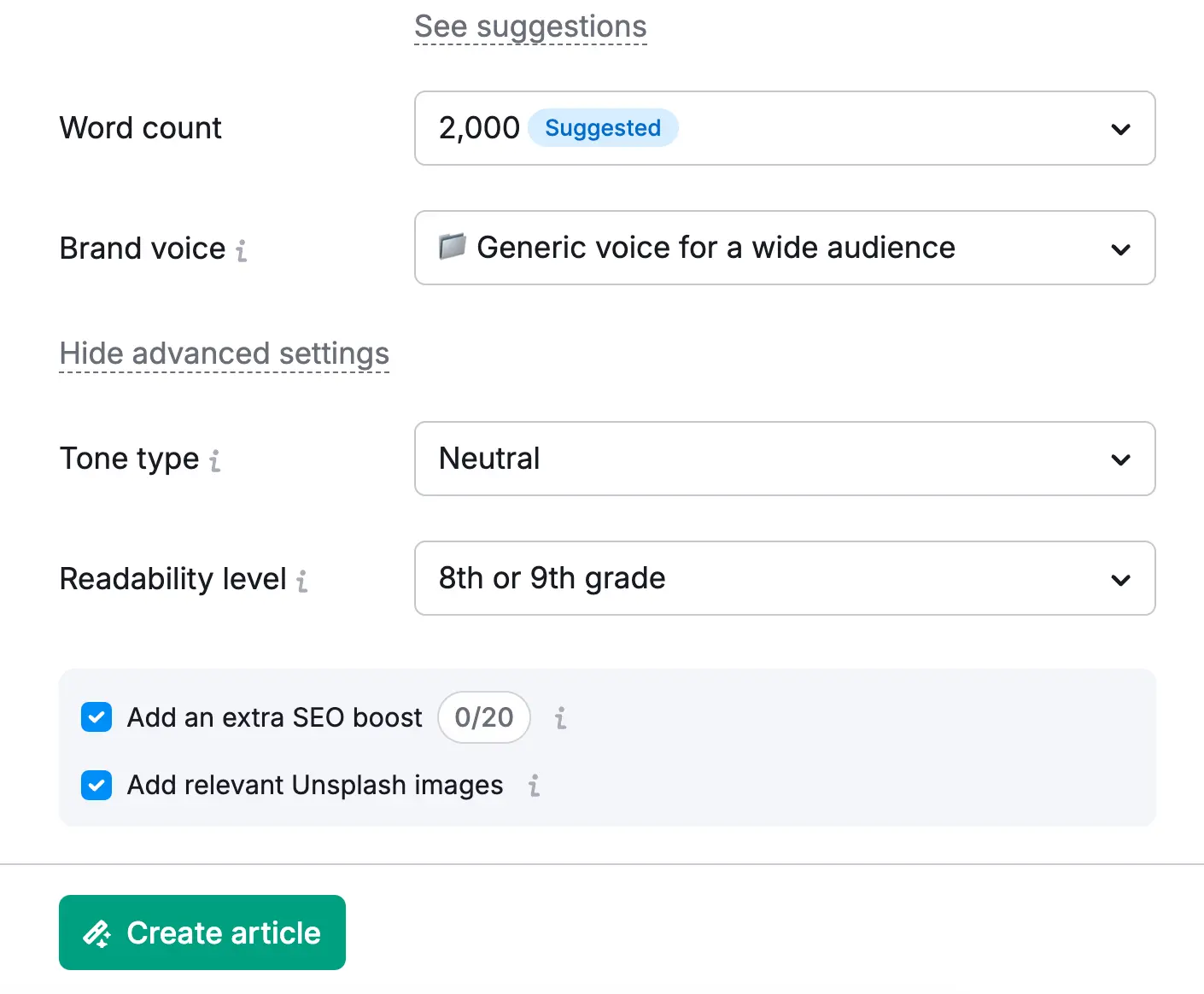Click the pen icon on Create article button
Viewport: 1204px width, 994px height.
point(96,933)
